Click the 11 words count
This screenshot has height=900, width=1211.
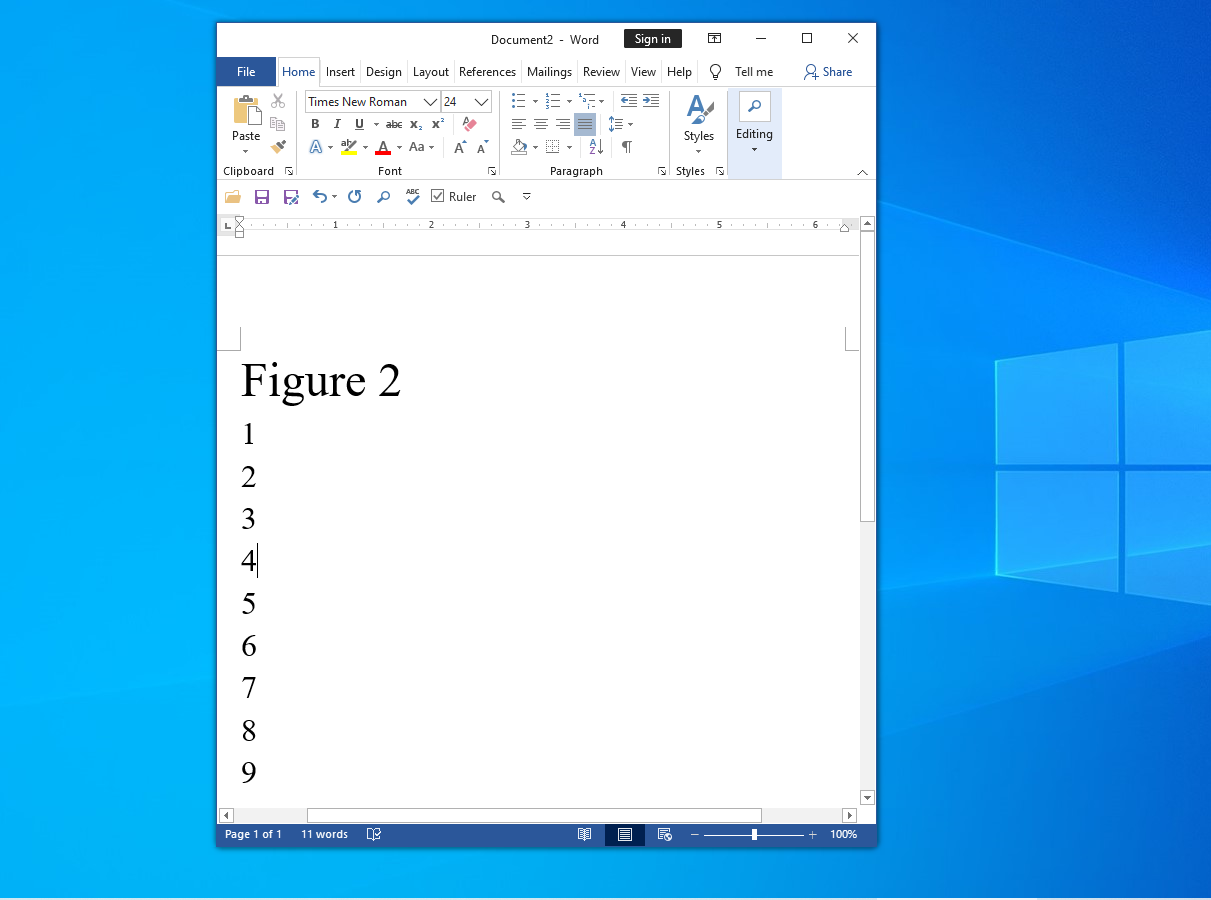coord(325,834)
